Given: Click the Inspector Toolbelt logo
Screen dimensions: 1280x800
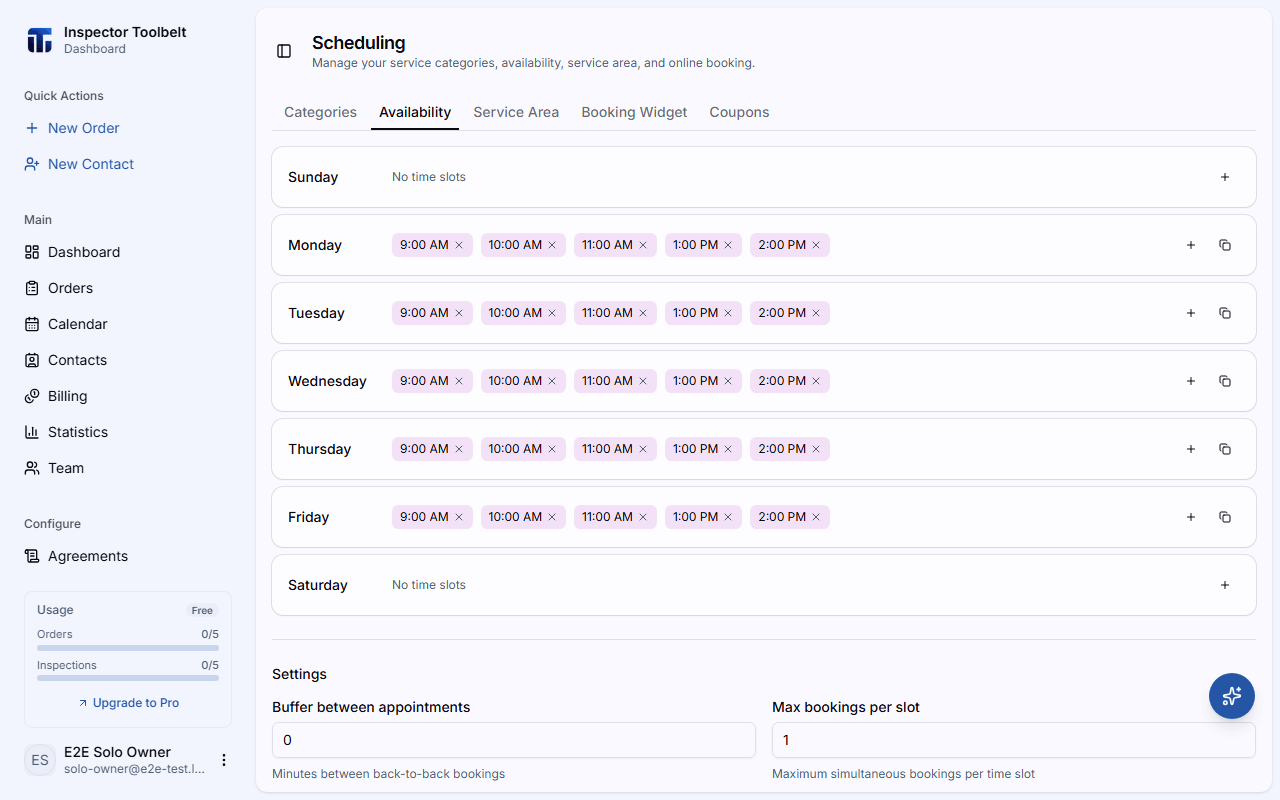Looking at the screenshot, I should [39, 40].
